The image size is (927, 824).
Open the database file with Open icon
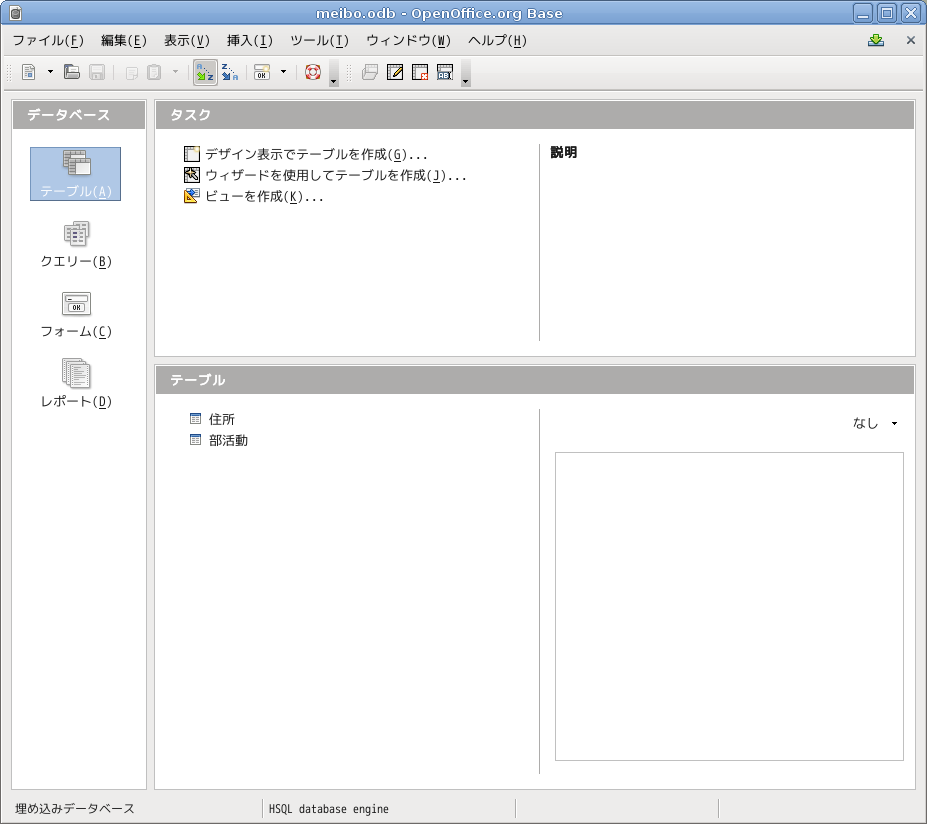tap(72, 72)
